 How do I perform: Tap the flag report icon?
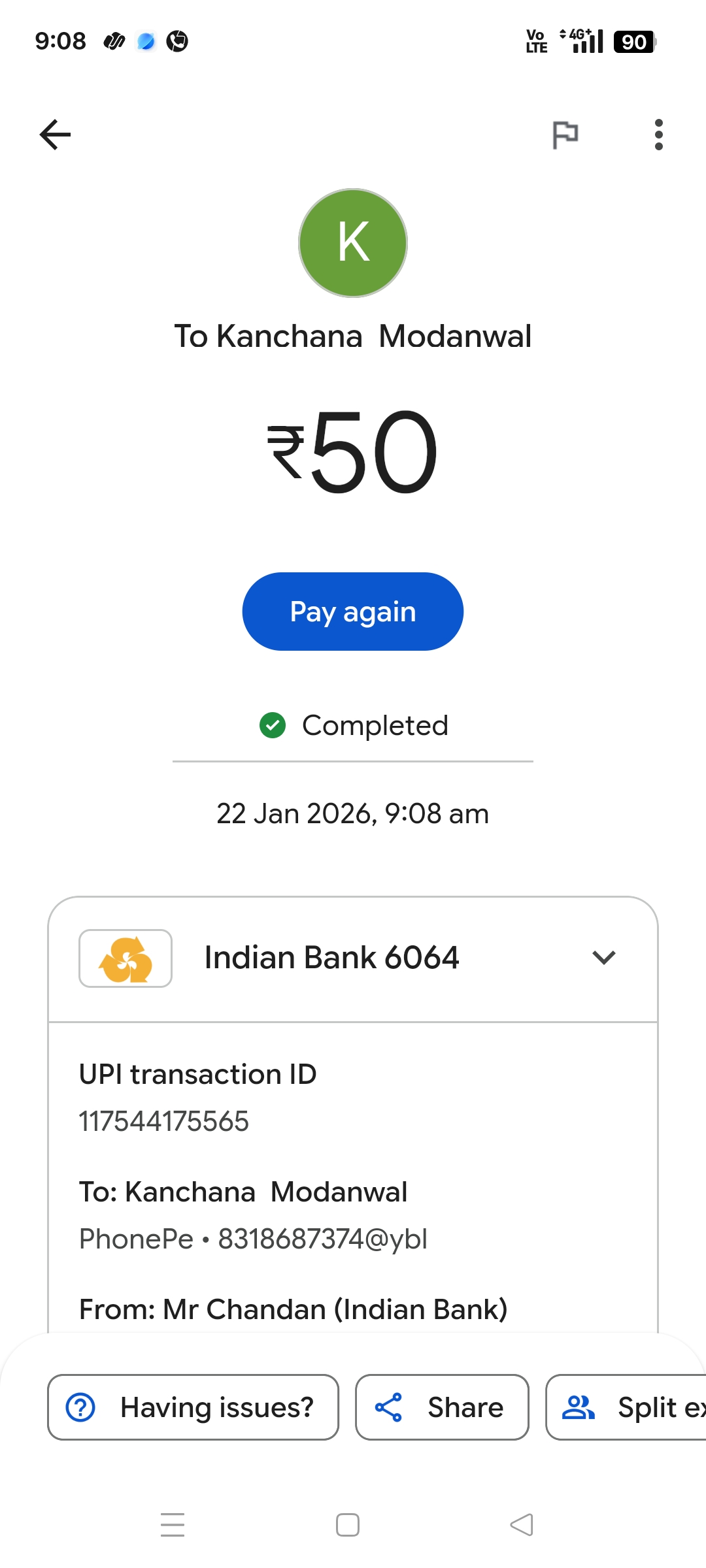point(565,135)
